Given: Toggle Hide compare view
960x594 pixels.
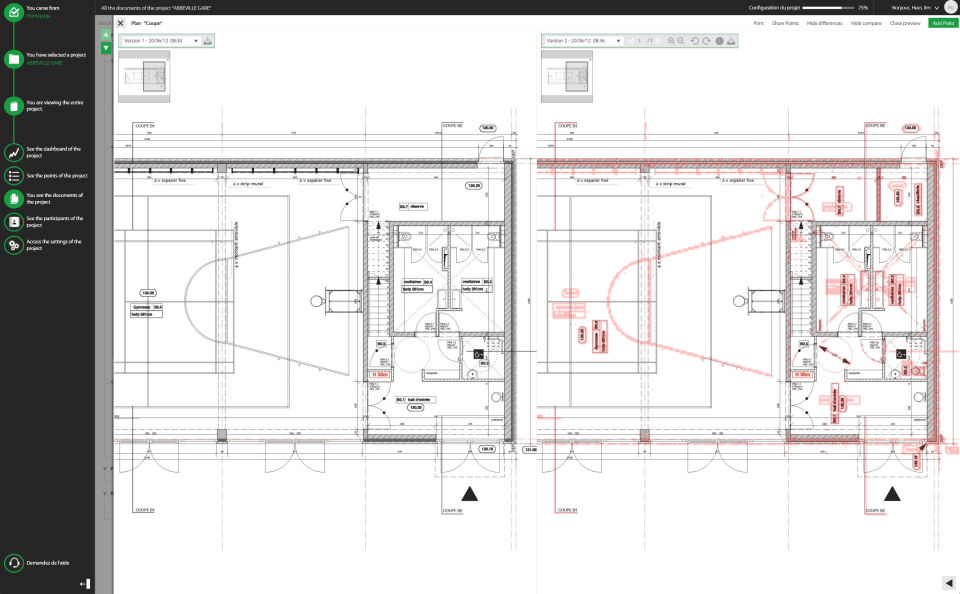Looking at the screenshot, I should [x=866, y=23].
